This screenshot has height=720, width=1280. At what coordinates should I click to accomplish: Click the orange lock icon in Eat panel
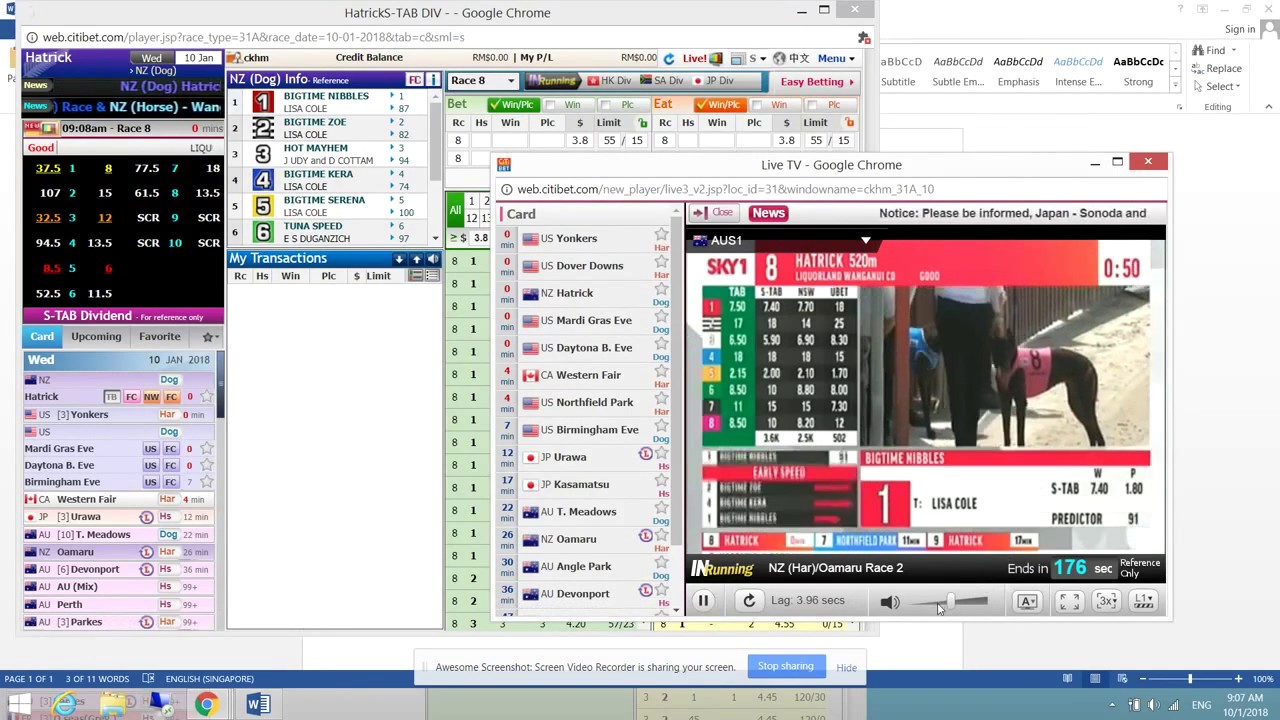point(849,123)
